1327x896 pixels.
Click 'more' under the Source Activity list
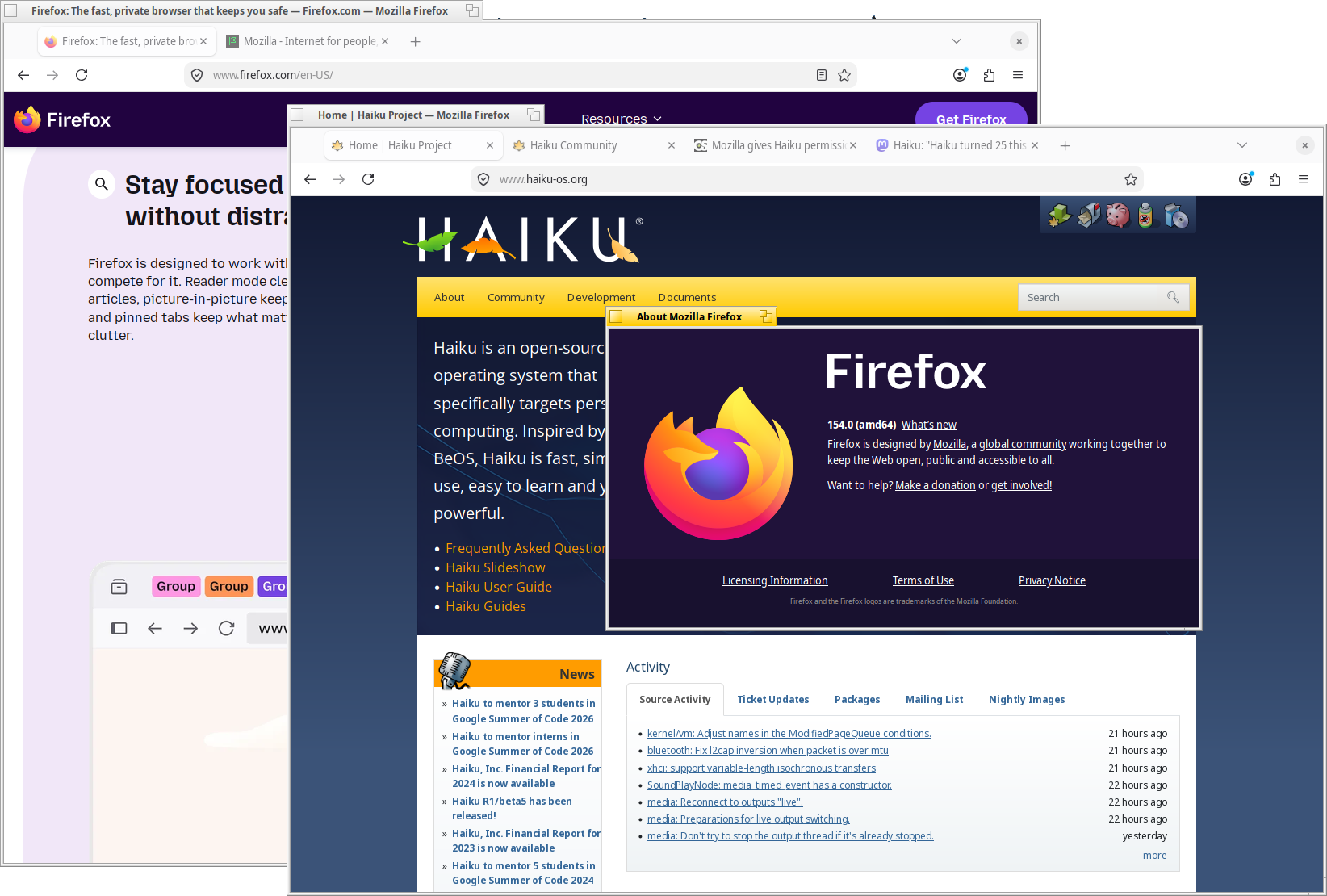pyautogui.click(x=1154, y=856)
